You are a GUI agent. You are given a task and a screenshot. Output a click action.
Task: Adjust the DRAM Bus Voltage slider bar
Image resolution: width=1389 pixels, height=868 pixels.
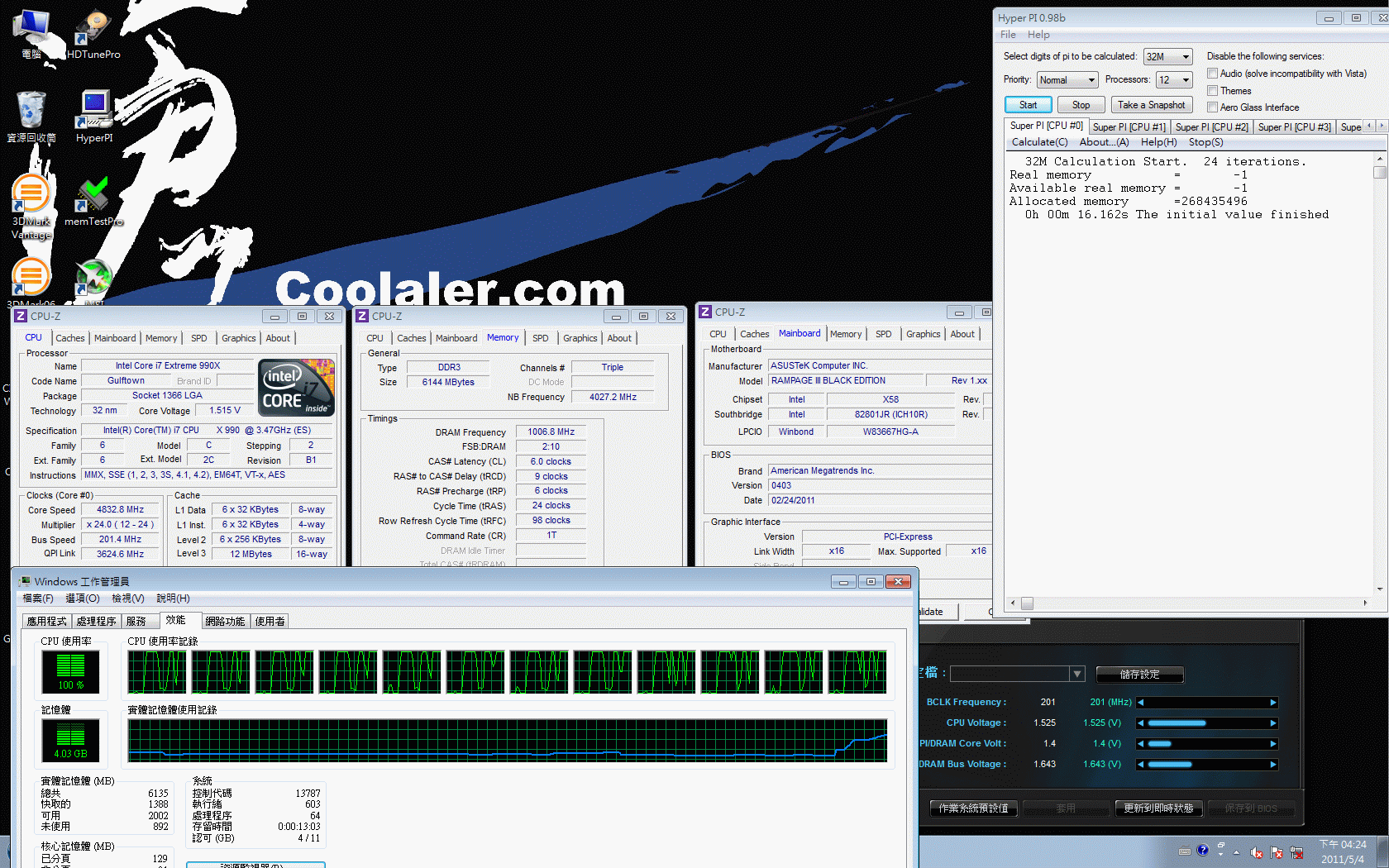point(1207,765)
